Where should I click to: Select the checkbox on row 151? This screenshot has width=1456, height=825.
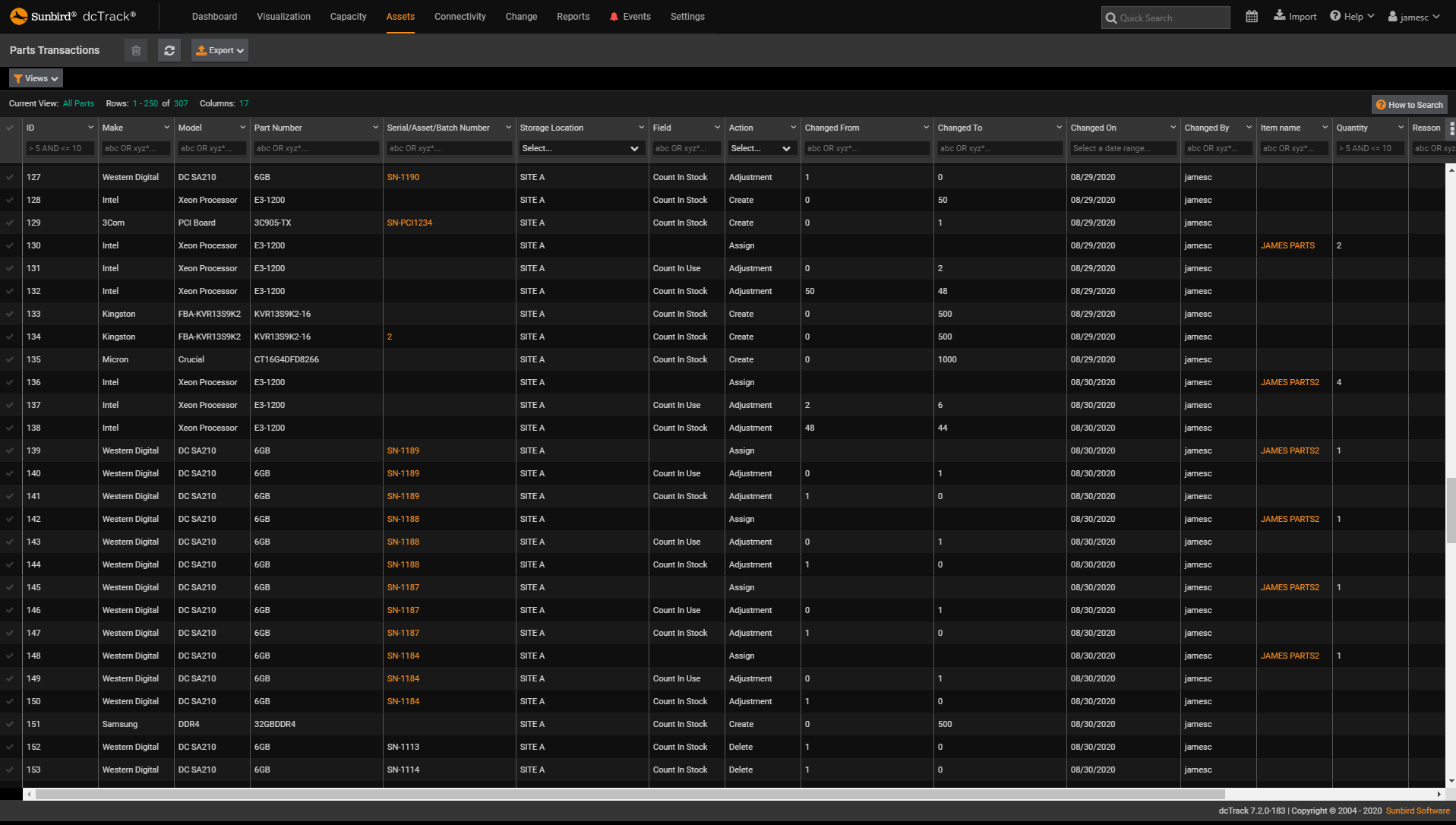tap(9, 724)
